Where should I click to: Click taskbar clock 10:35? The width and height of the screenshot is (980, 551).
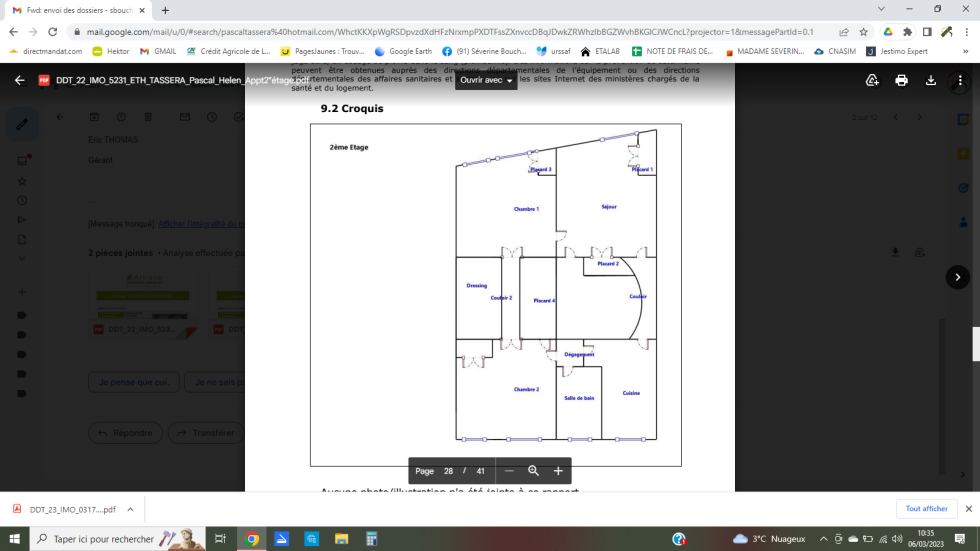926,539
